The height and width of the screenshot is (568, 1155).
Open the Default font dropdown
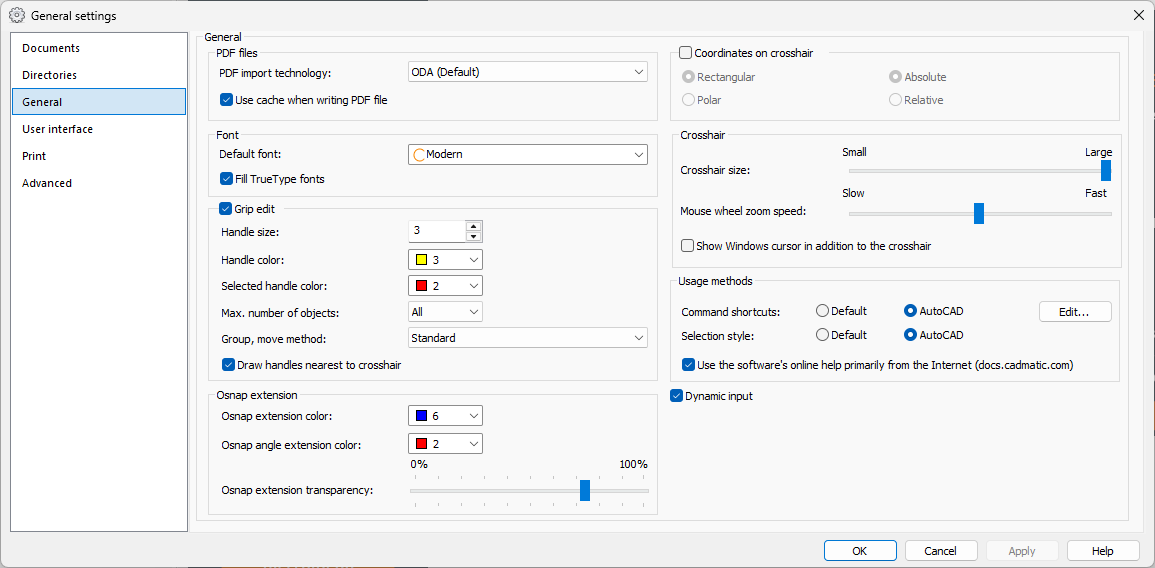point(527,155)
